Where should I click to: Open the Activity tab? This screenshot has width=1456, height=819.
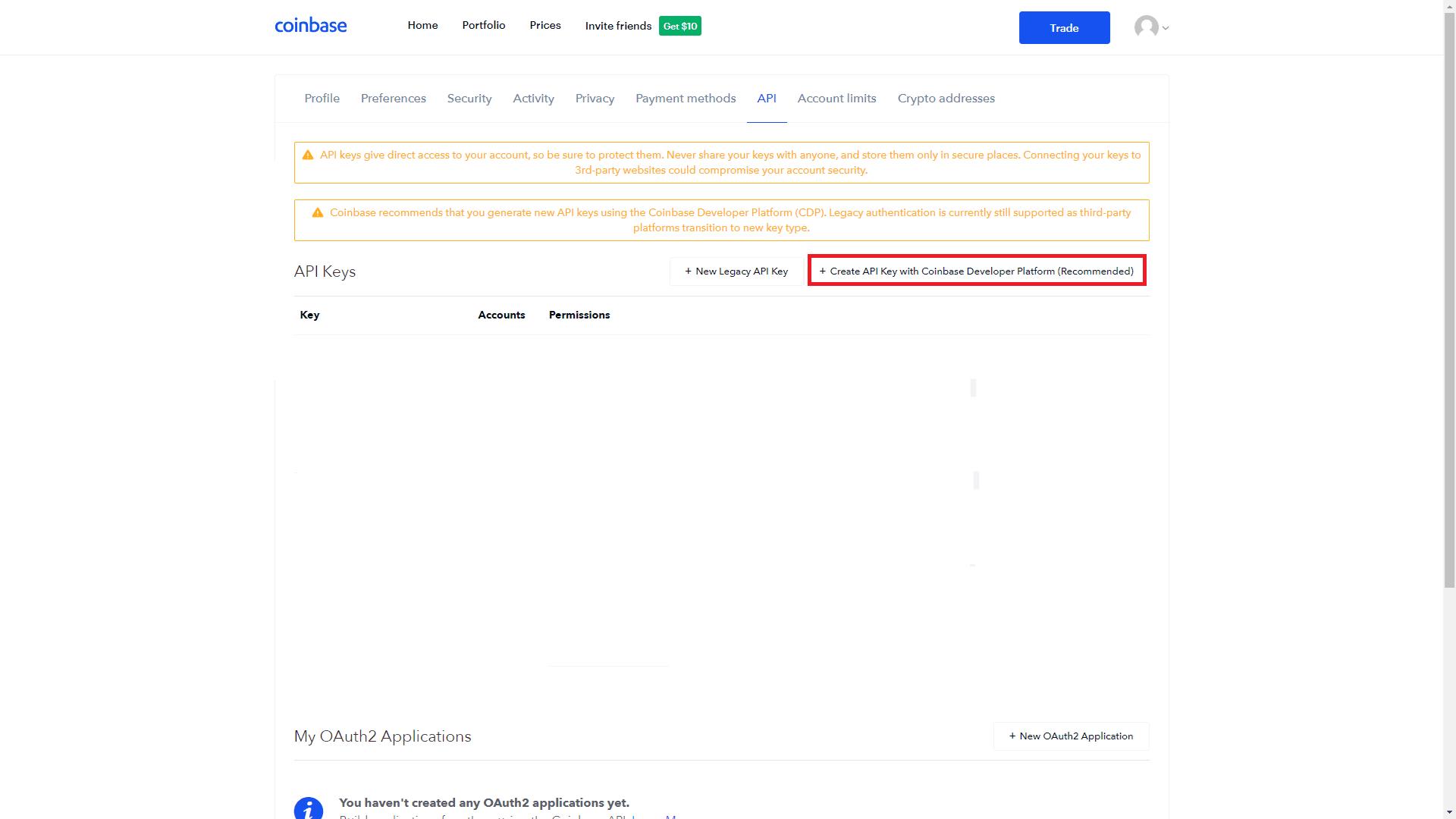point(533,99)
